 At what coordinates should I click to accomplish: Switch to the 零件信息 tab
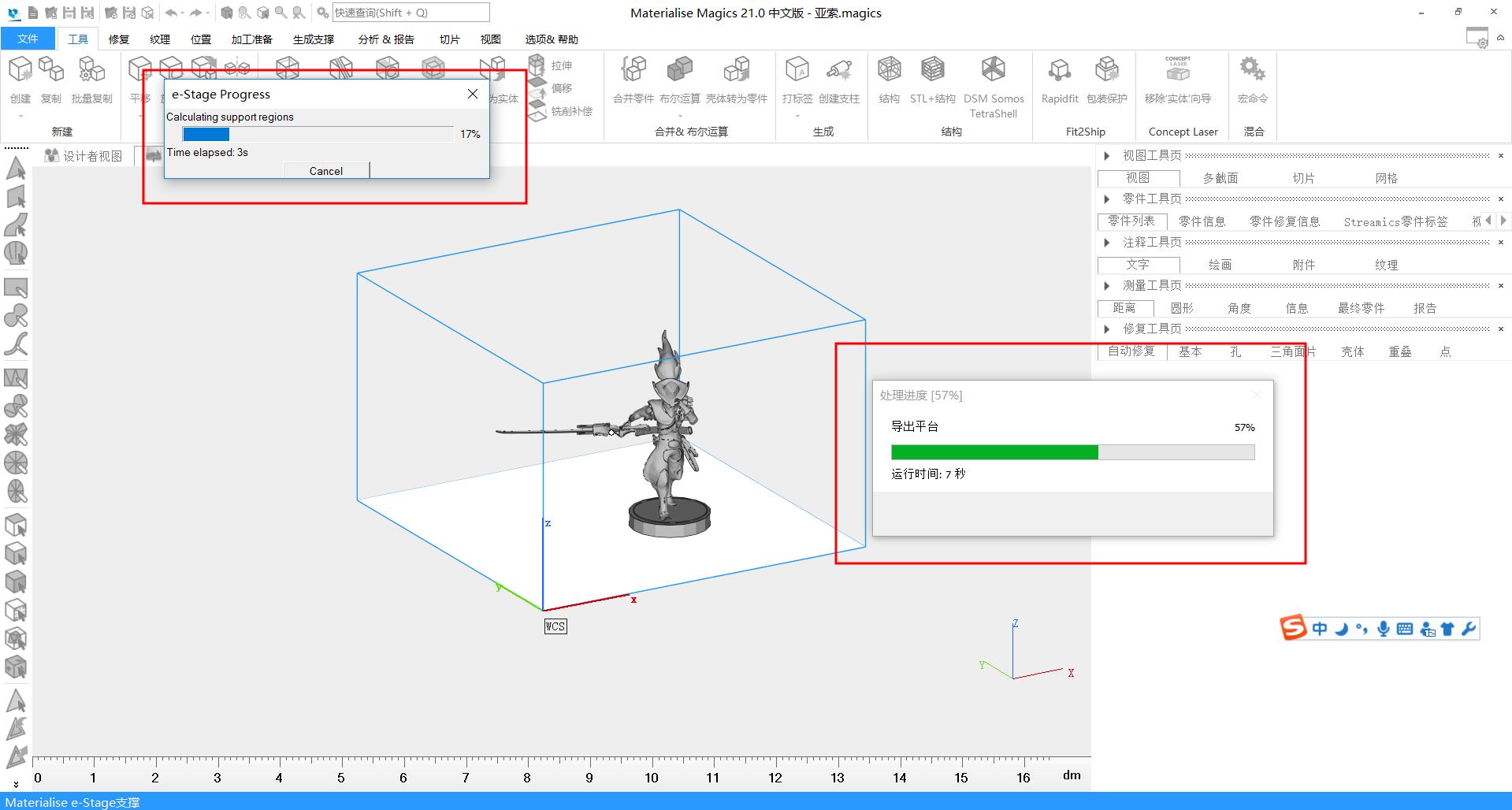click(x=1202, y=221)
